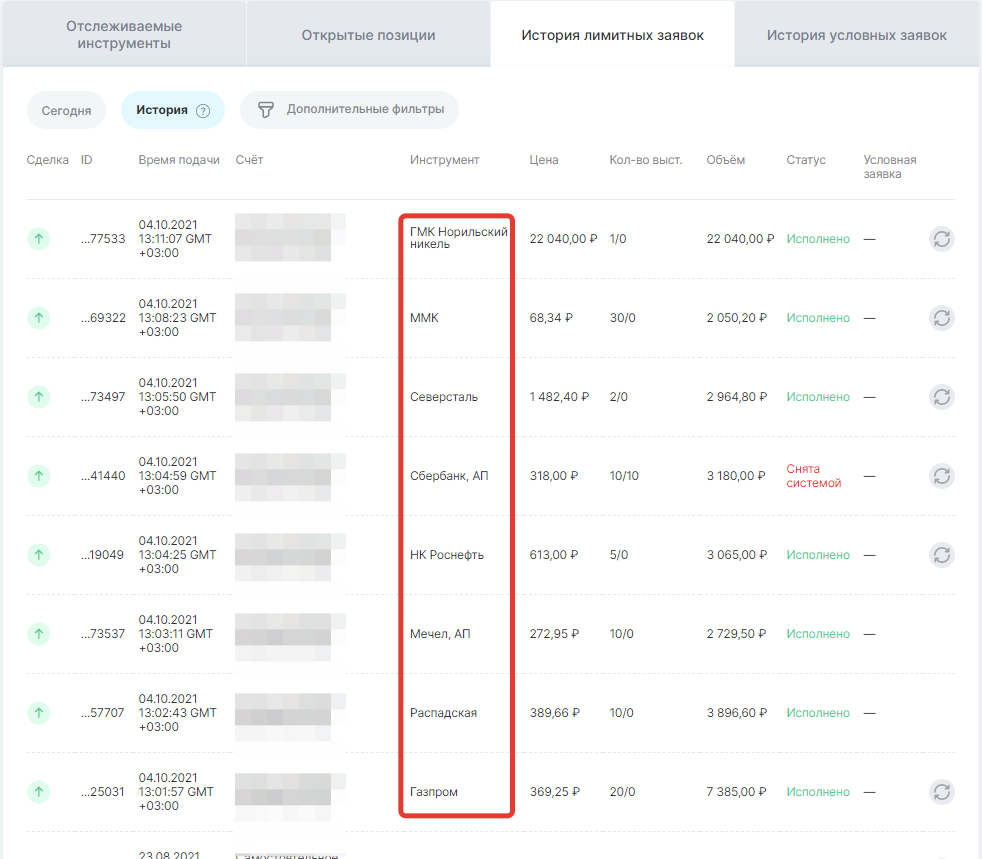
Task: Click price 22 040,00 ₽ in Цена column
Action: click(563, 239)
